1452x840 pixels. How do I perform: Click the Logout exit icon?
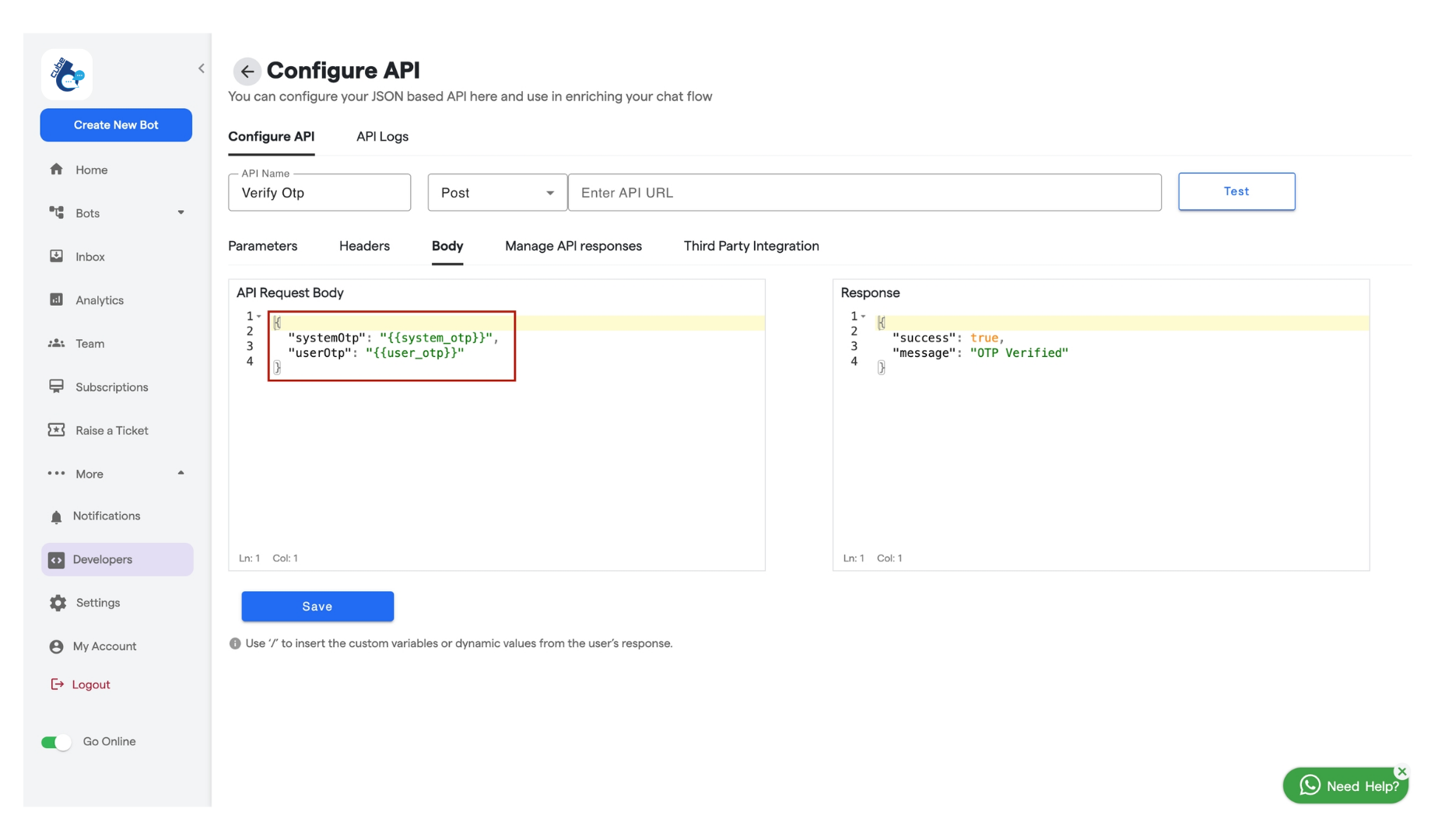click(57, 684)
